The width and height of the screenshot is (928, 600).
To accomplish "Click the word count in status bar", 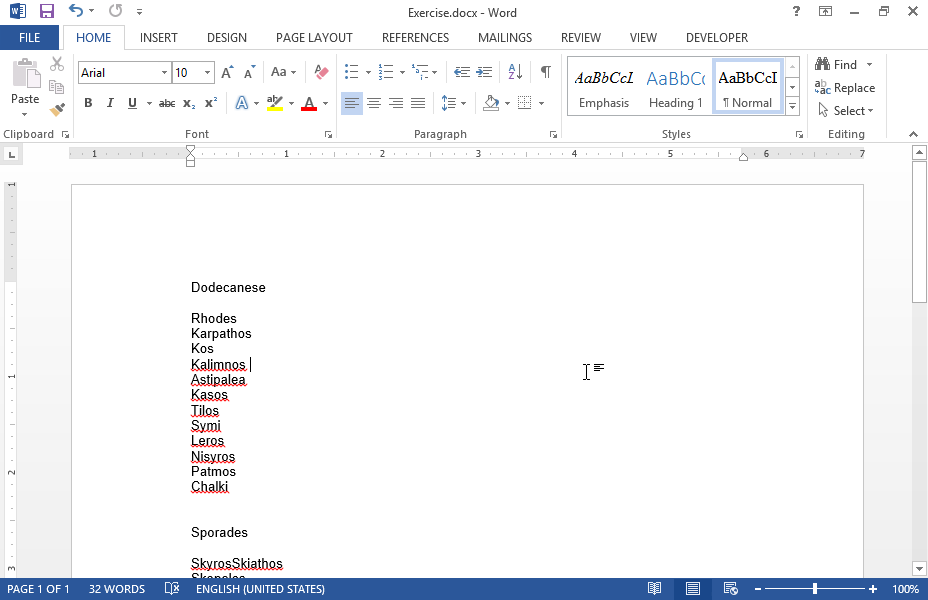I will tap(117, 589).
